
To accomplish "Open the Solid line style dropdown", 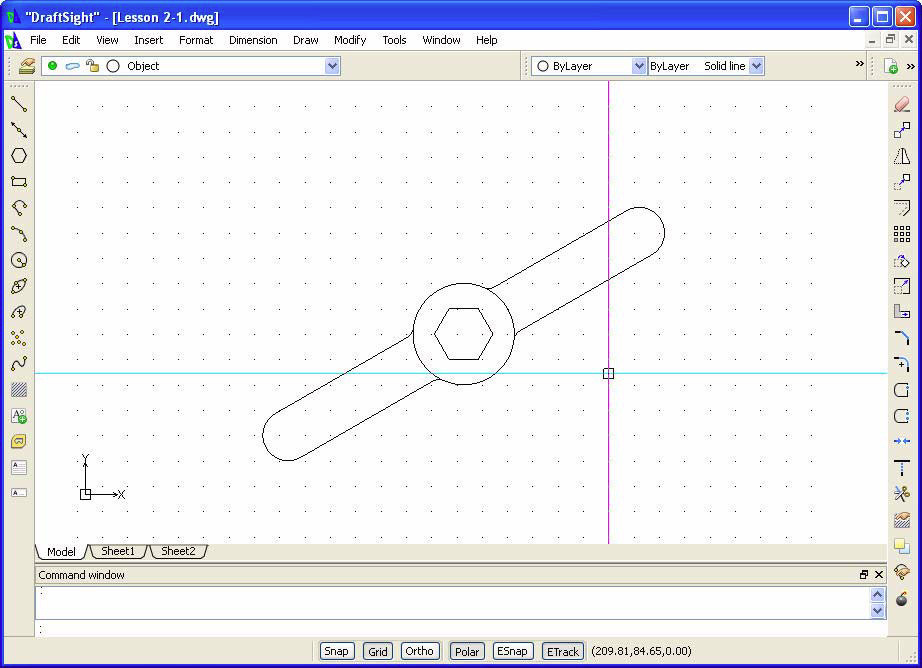I will pos(756,66).
